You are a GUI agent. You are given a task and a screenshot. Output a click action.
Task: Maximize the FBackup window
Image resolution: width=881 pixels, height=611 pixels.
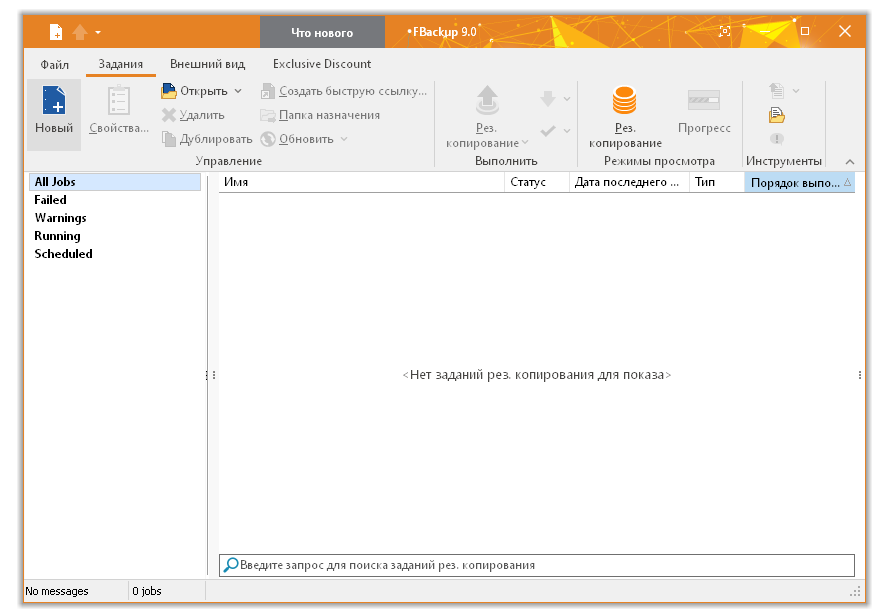pyautogui.click(x=805, y=31)
